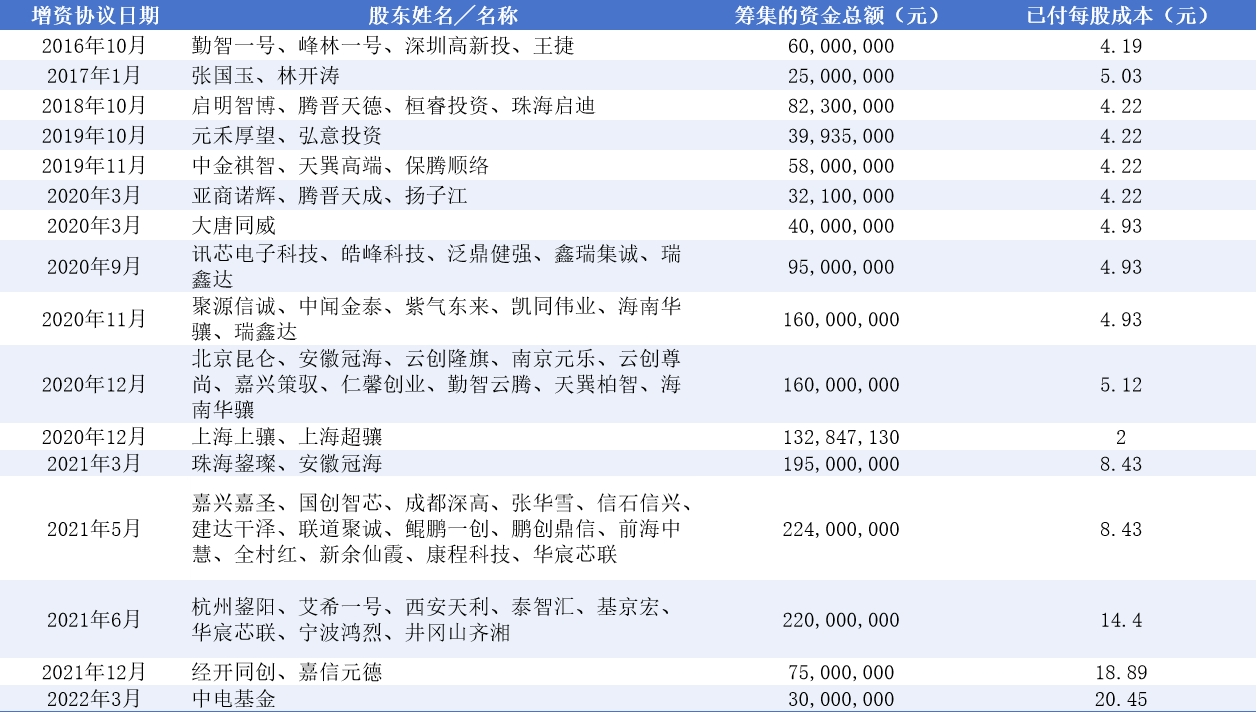The width and height of the screenshot is (1257, 713).
Task: Click shareholder cell starting with 杭州鋆阳
Action: [431, 620]
